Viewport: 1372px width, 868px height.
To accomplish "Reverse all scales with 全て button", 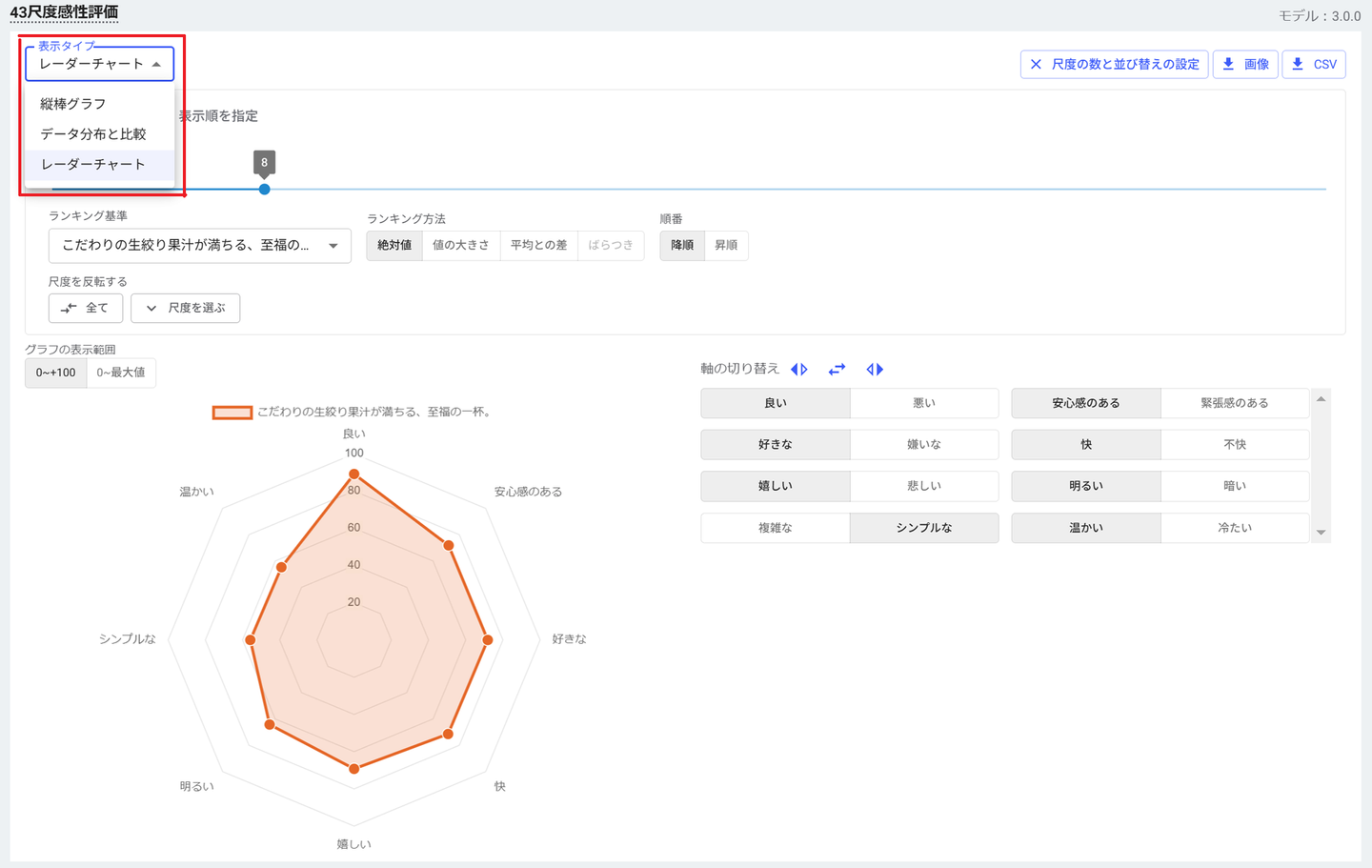I will (x=86, y=308).
